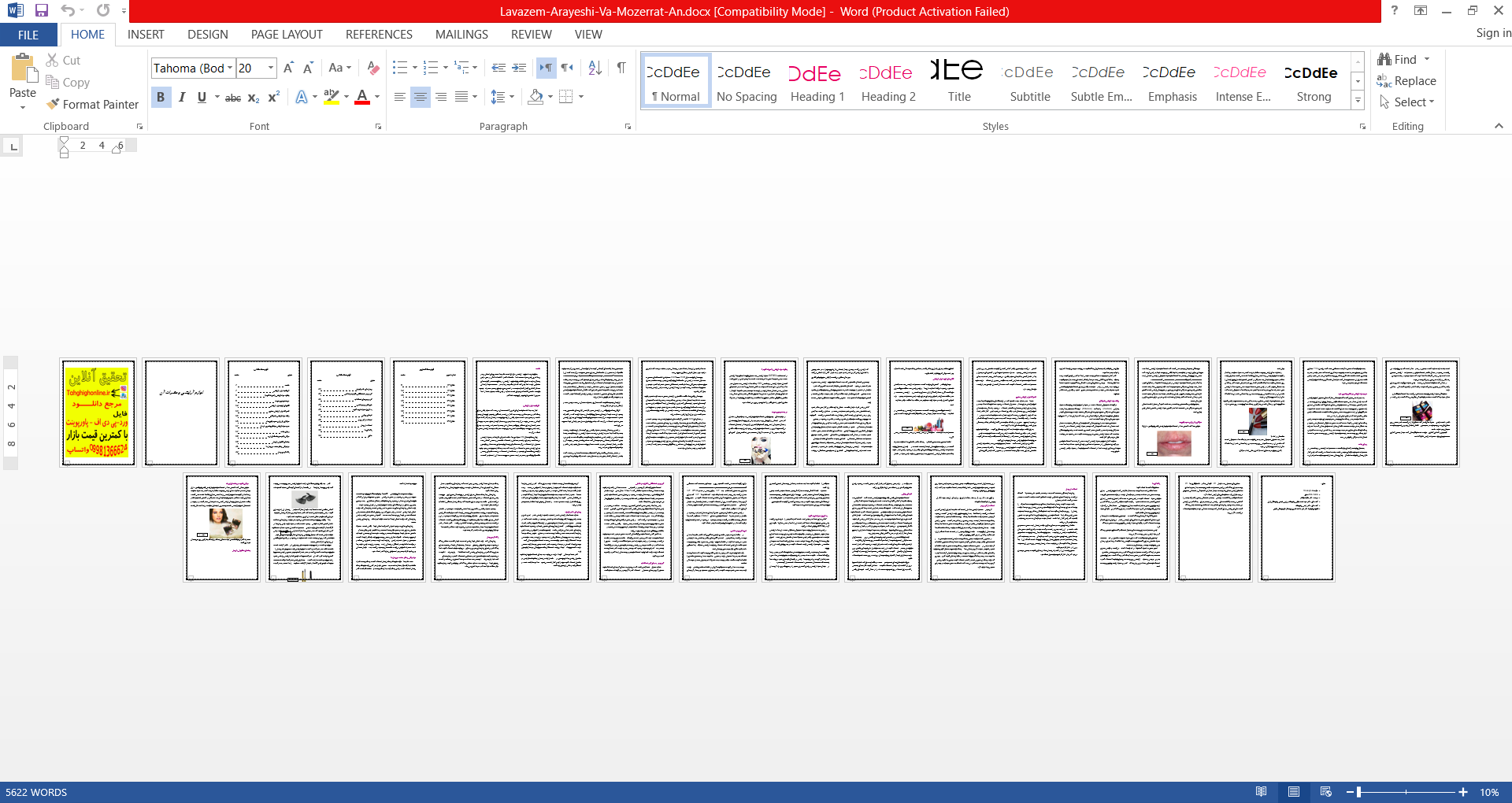
Task: Toggle justify alignment
Action: [x=461, y=98]
